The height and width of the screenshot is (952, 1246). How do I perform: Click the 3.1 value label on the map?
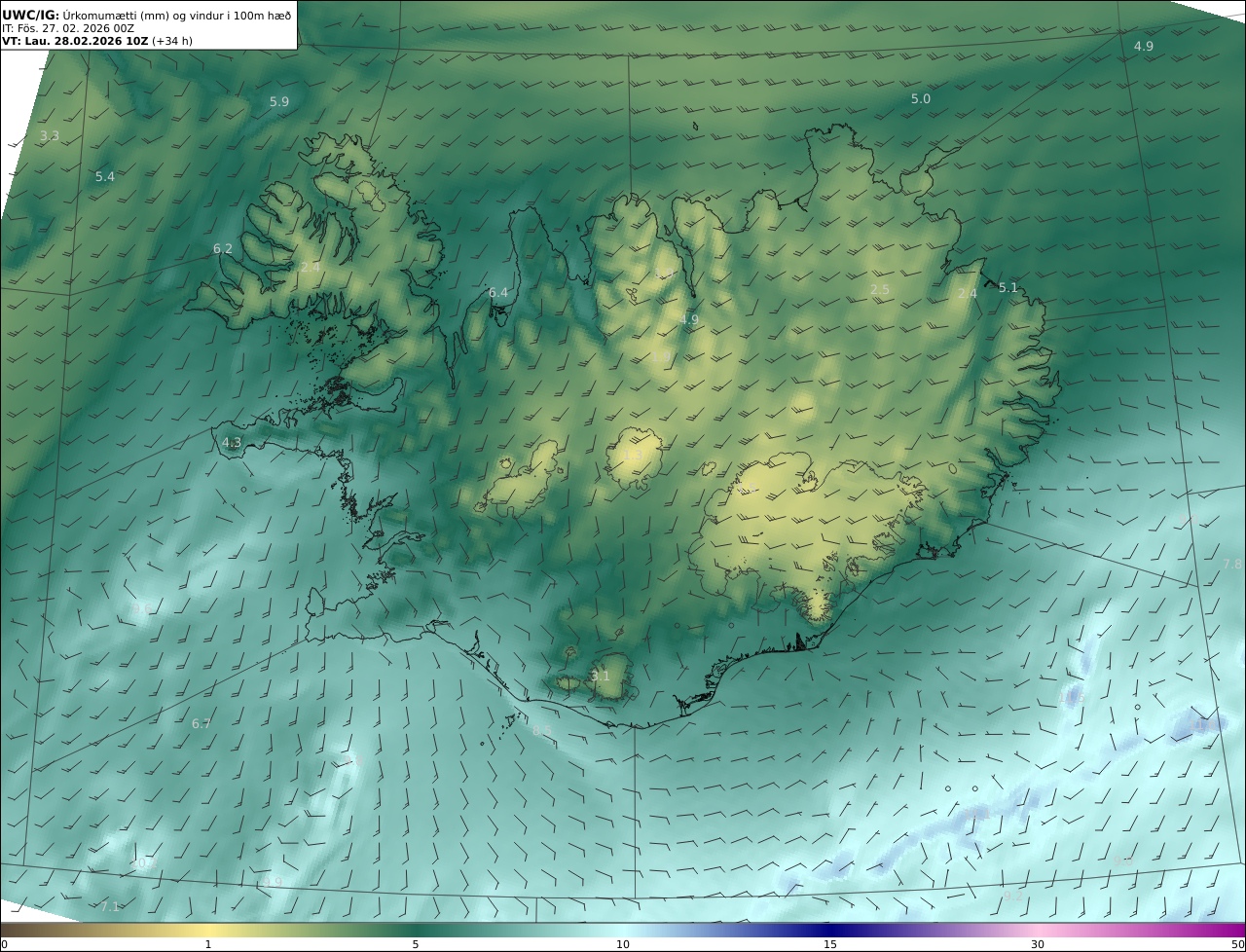click(601, 677)
